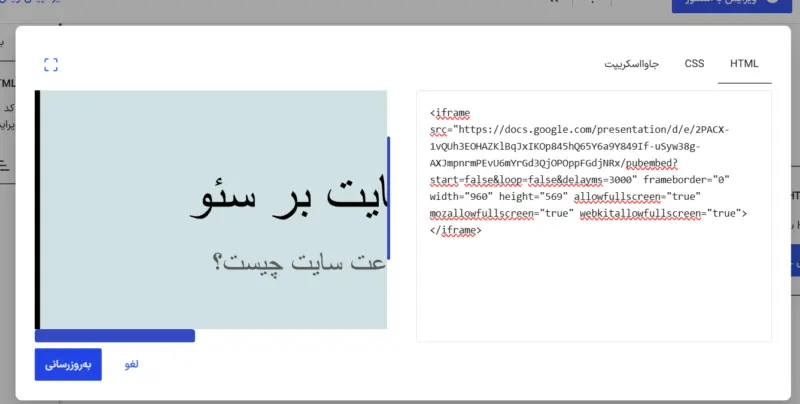Click the slide preview heading text
This screenshot has width=800, height=404.
(289, 198)
